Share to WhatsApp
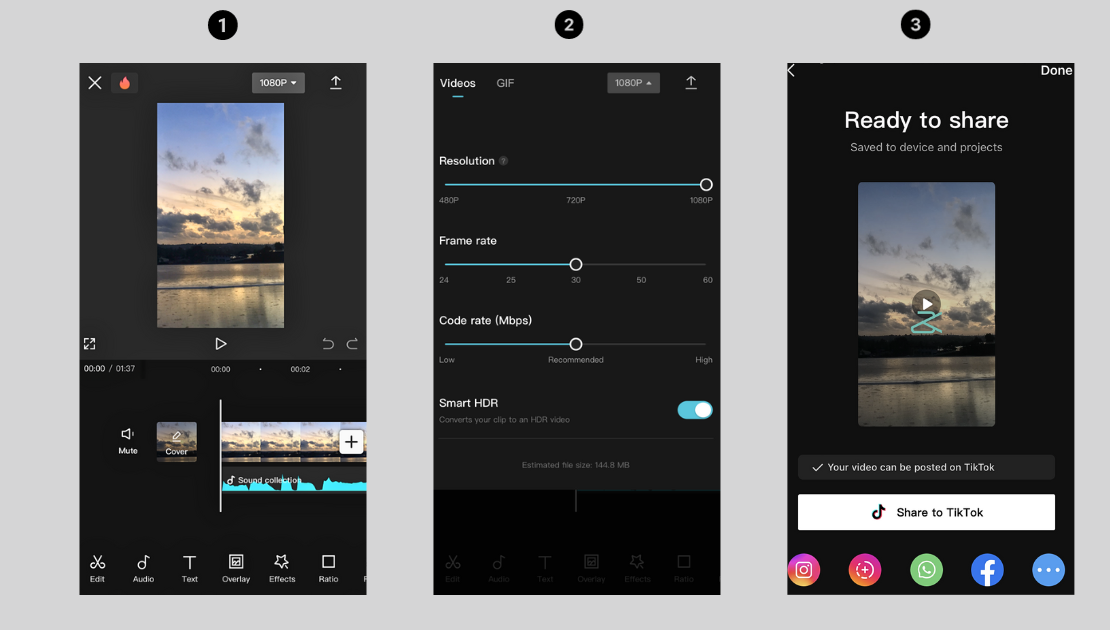 (x=926, y=570)
